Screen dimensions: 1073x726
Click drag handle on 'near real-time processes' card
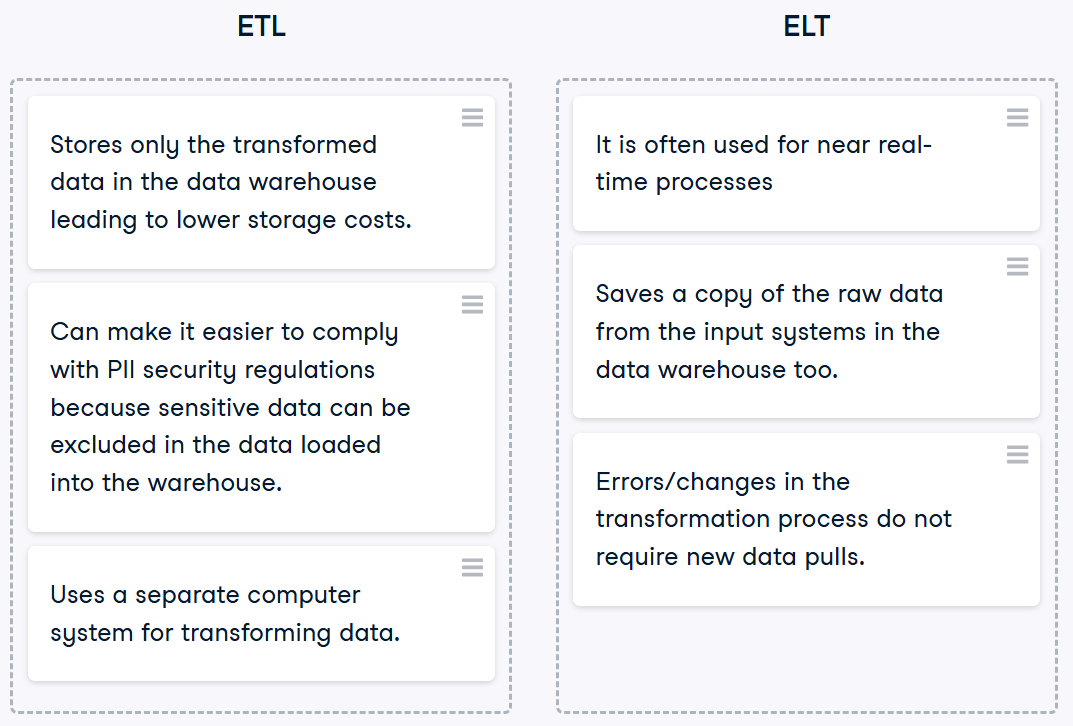[1018, 118]
